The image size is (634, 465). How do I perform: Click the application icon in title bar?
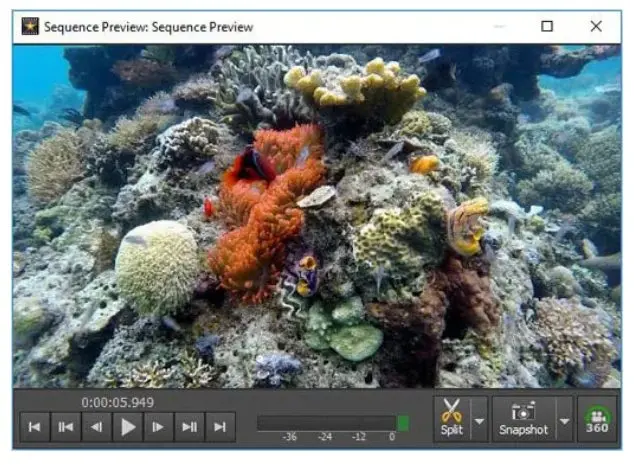[30, 27]
